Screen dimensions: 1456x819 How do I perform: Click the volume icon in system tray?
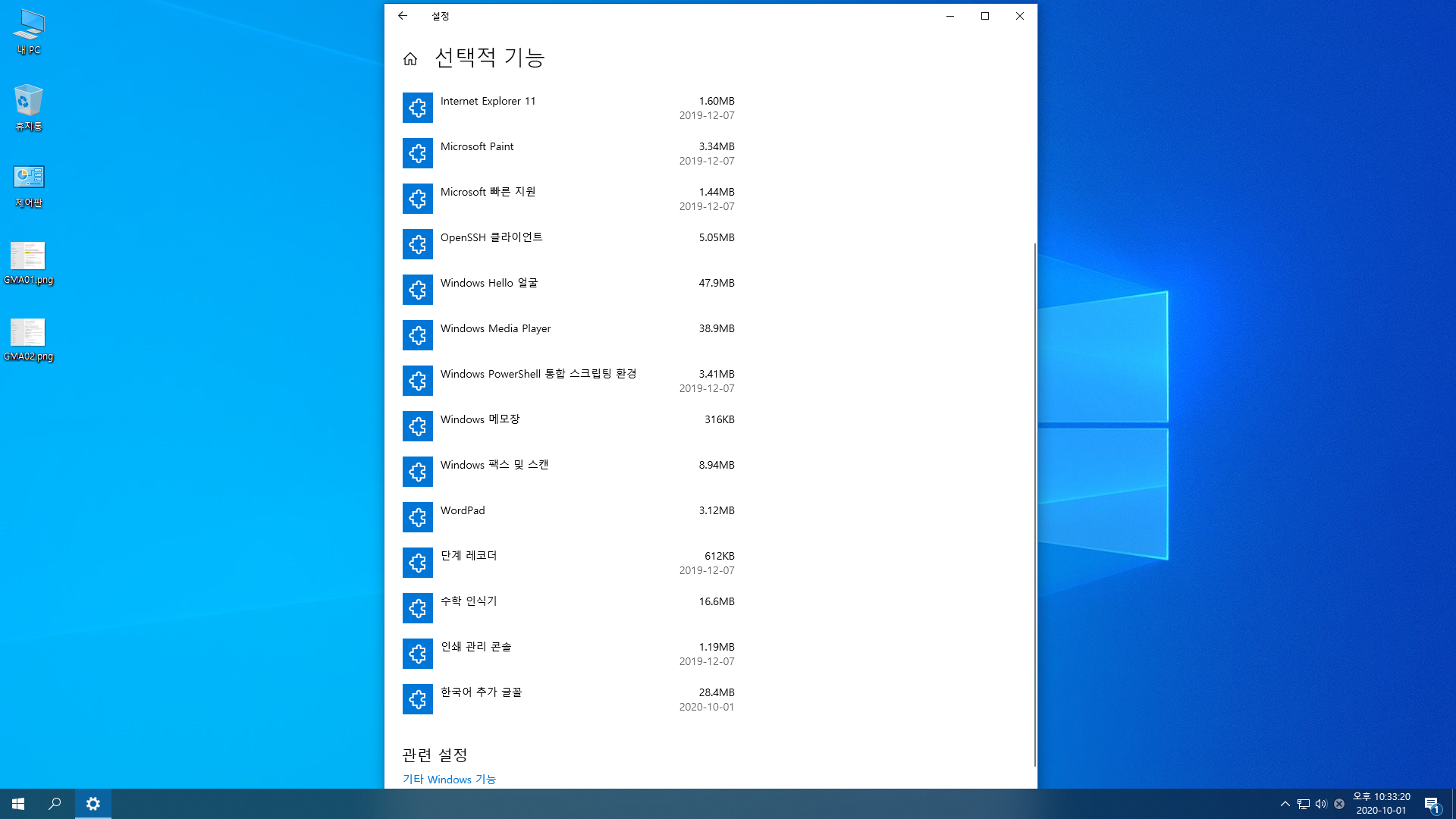[1321, 804]
